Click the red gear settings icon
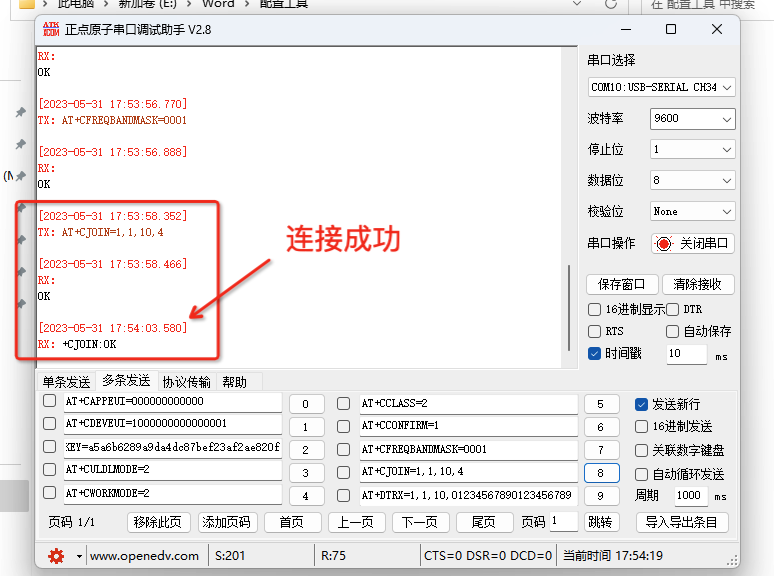Screen dimensions: 774x576 [x=56, y=556]
